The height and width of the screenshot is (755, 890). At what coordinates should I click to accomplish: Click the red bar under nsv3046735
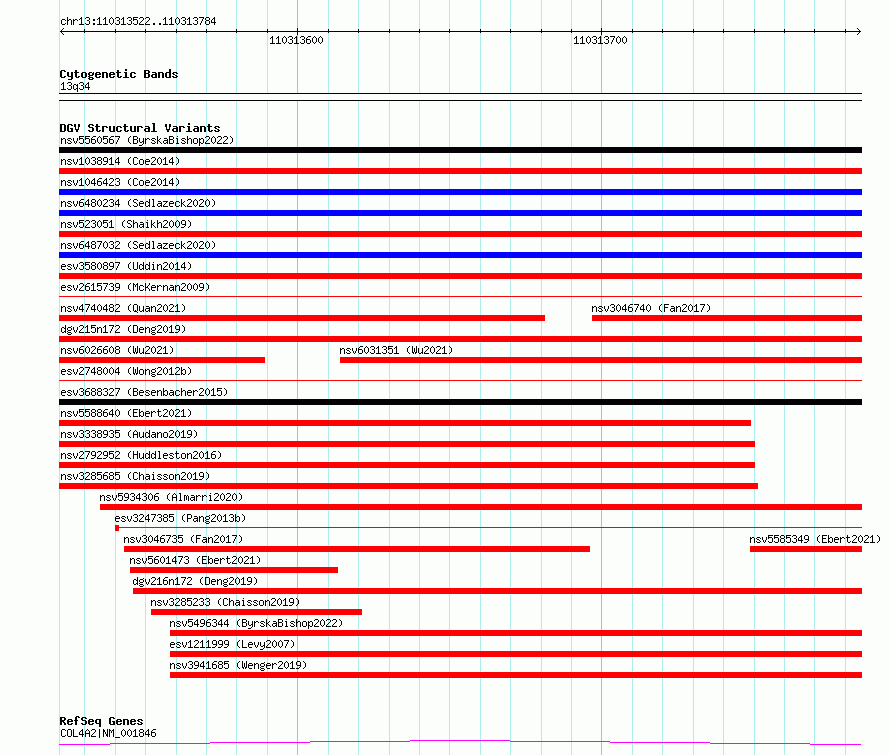[357, 549]
